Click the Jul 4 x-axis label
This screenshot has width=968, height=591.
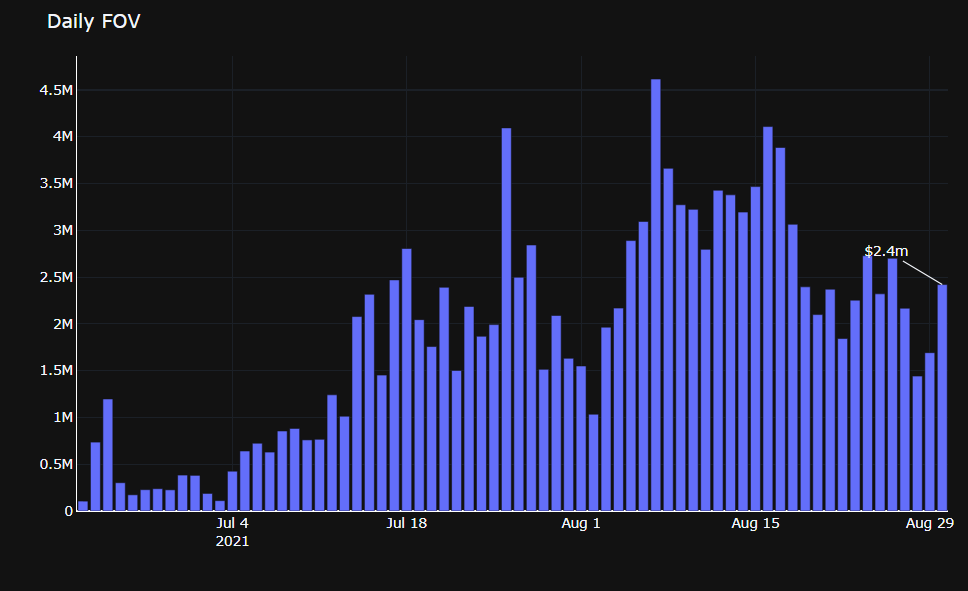coord(232,523)
